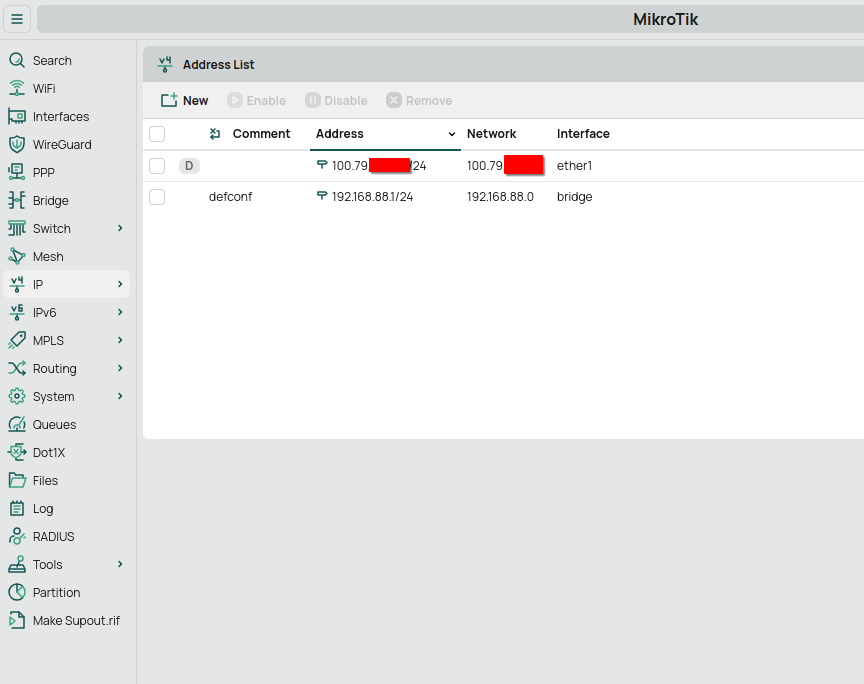The image size is (864, 684).
Task: Select the 192.168.88.1/24 address entry
Action: (372, 197)
